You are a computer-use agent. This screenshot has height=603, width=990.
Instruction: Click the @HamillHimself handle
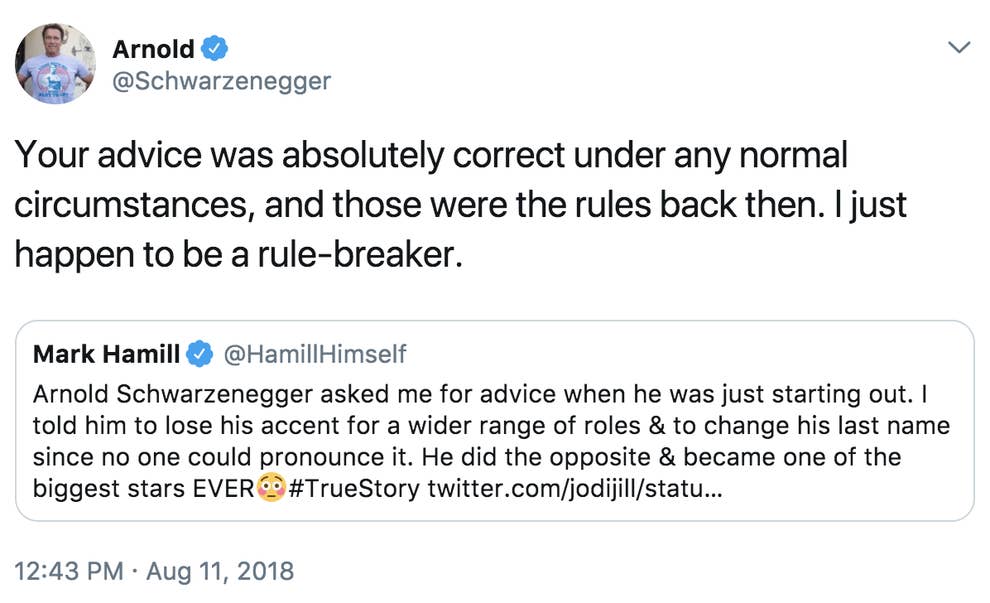point(313,354)
